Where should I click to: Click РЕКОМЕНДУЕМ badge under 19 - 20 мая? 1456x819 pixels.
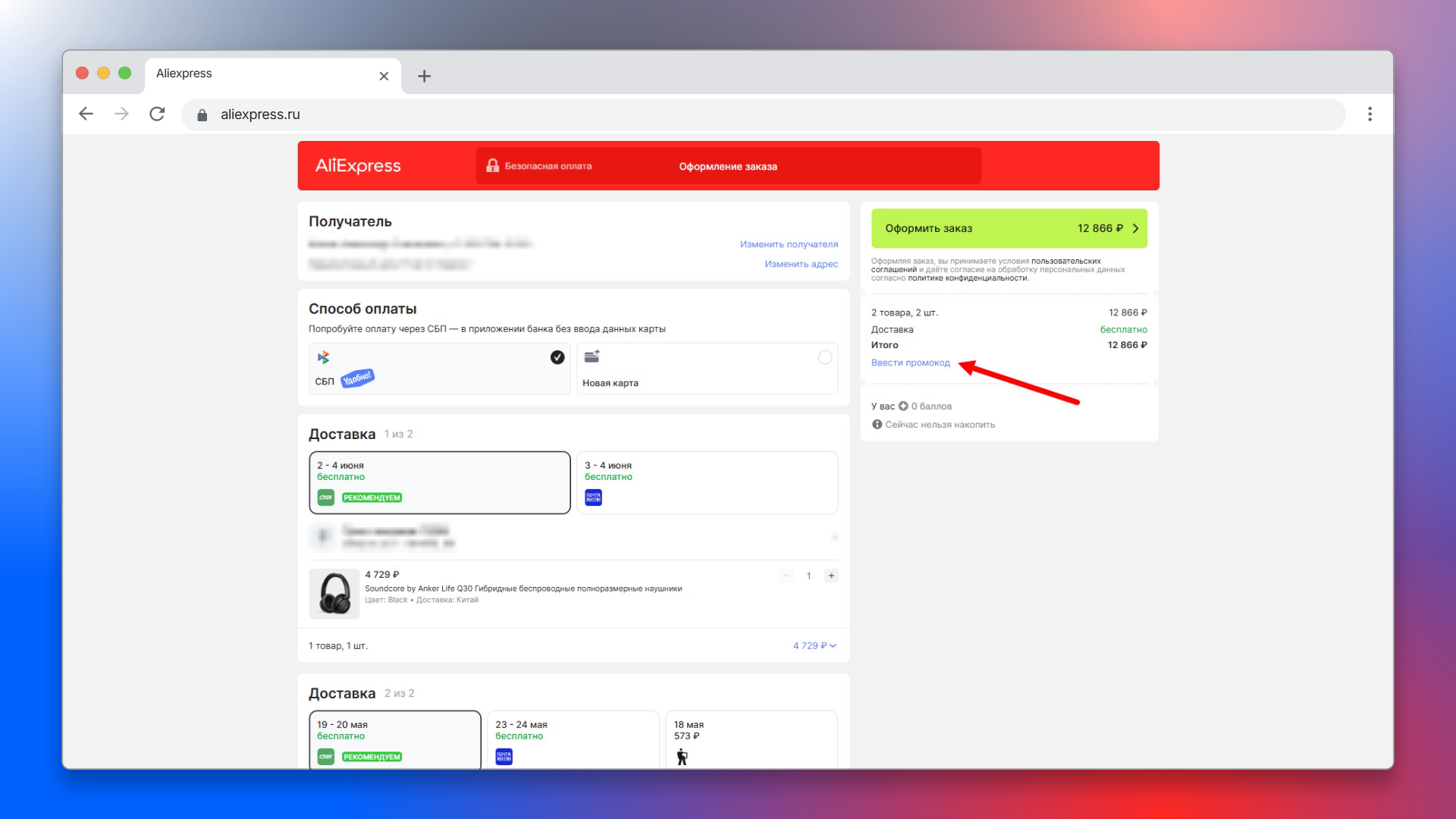coord(372,757)
